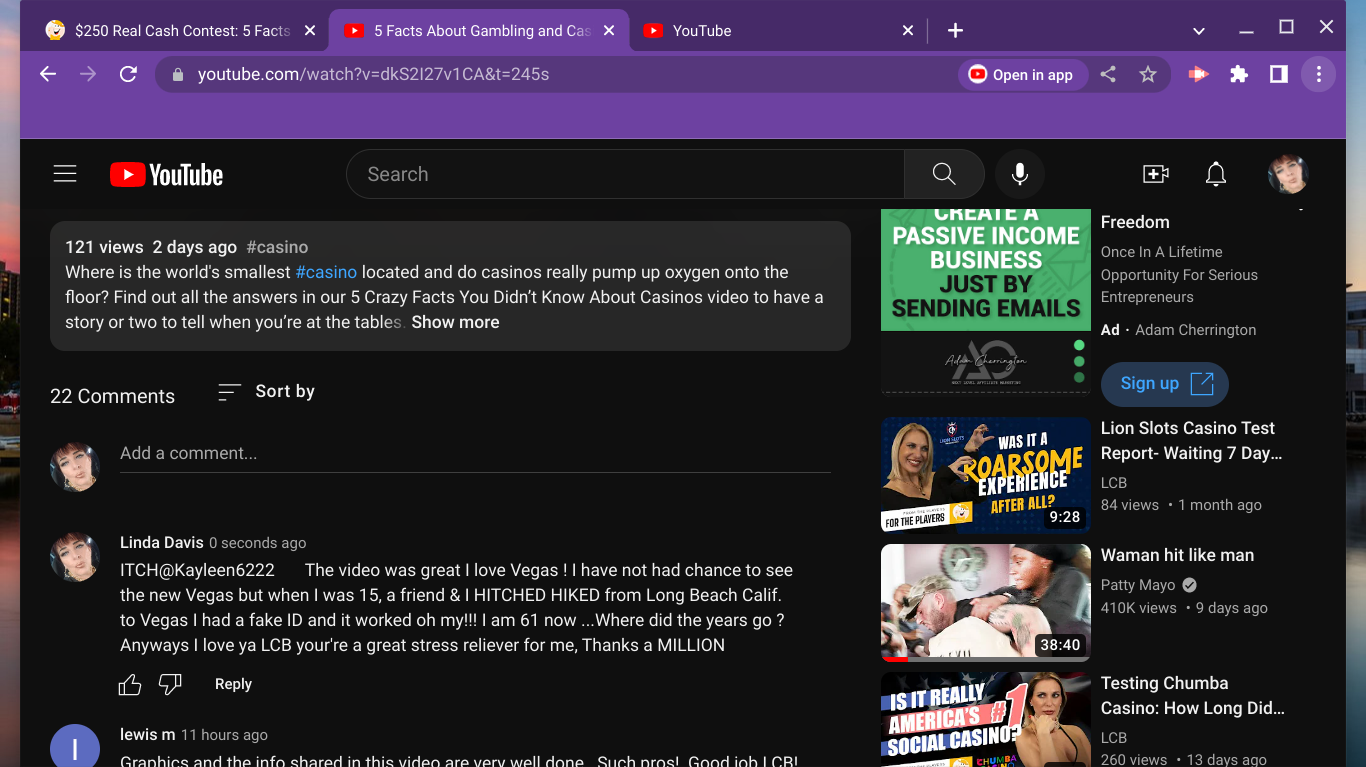Expand description with Show more
Screen dimensions: 1366x767
click(455, 322)
